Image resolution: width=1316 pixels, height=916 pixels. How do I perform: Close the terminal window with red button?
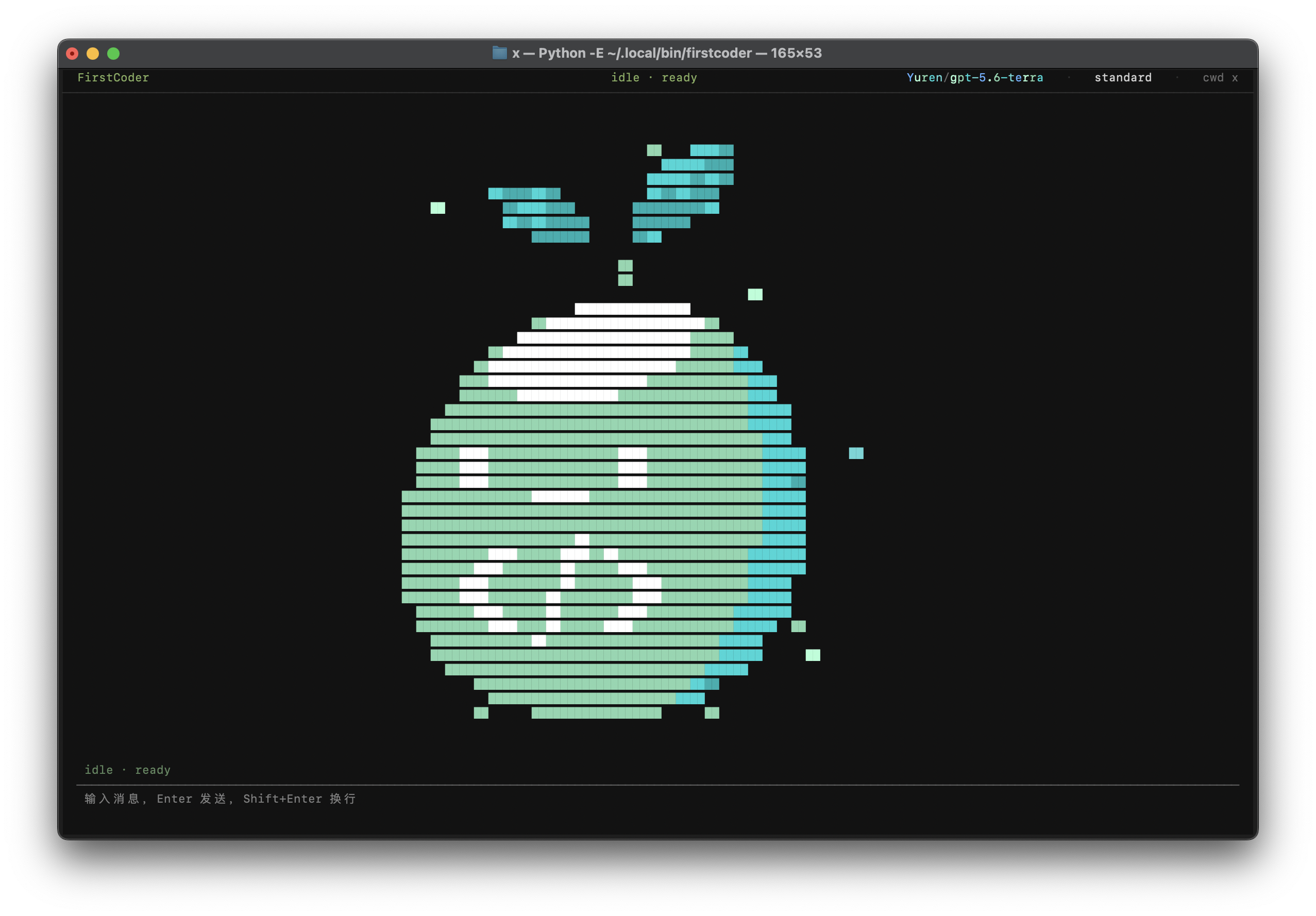[x=72, y=53]
